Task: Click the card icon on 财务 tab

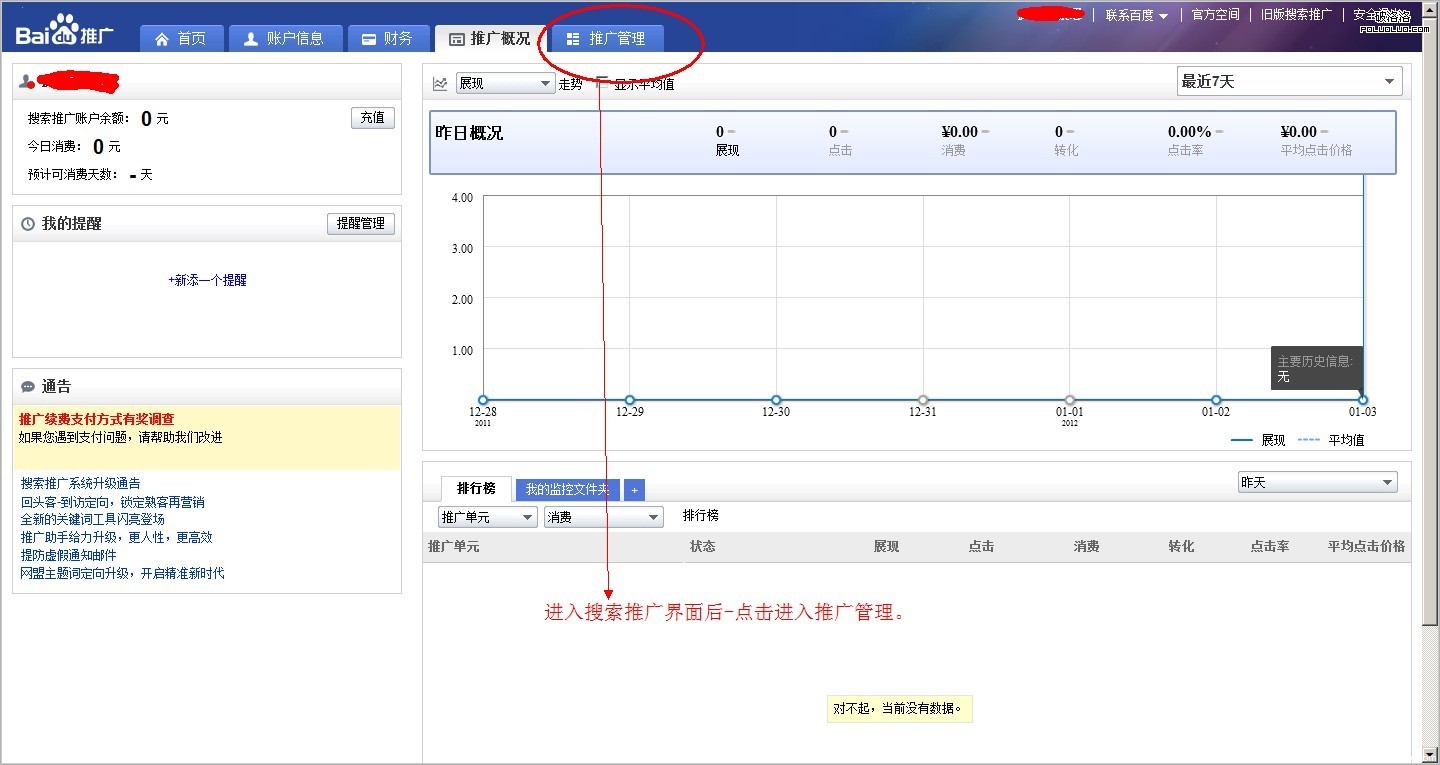Action: (x=369, y=39)
